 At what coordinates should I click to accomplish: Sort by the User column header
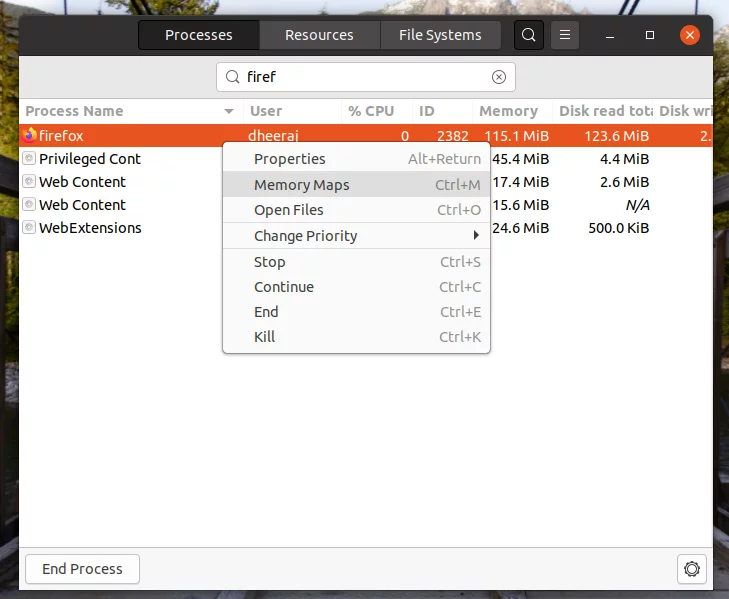[x=292, y=111]
